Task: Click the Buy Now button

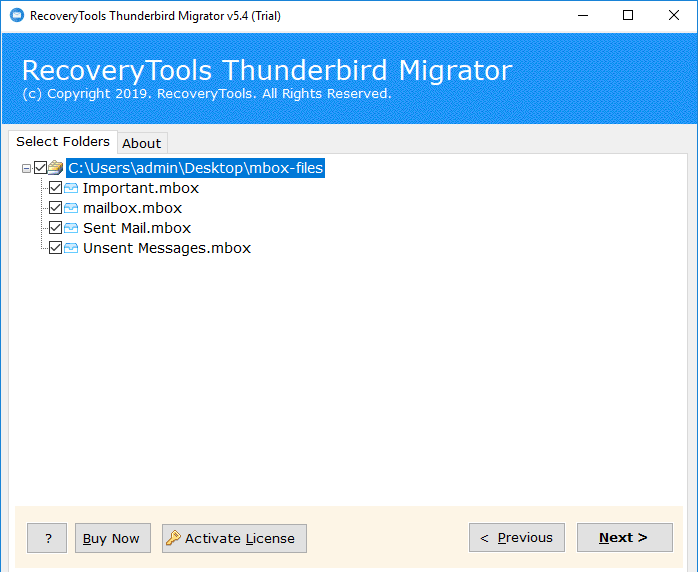Action: point(113,538)
